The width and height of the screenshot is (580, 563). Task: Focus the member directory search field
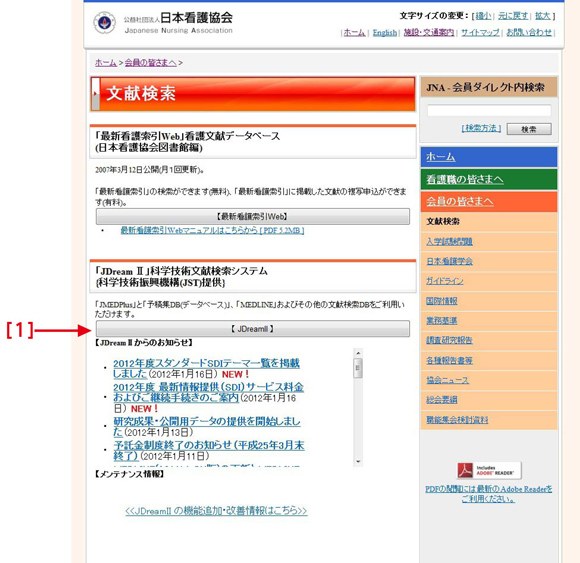[489, 111]
